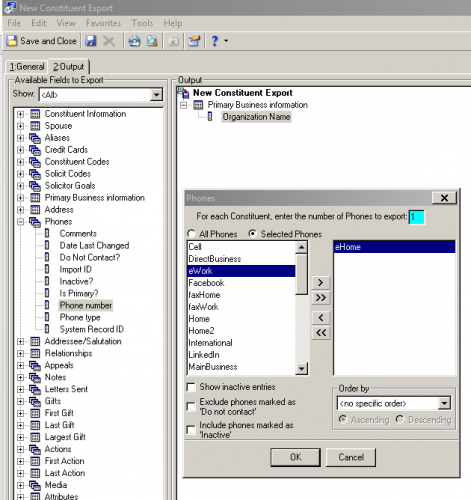Screen dimensions: 471x500
Task: Click the blue floppy disk Save icon
Action: coord(91,41)
